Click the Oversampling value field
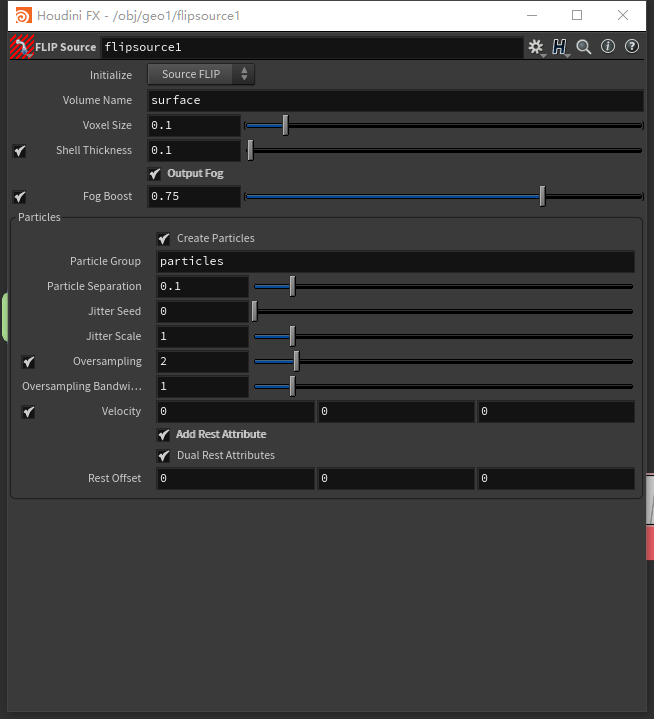The image size is (654, 719). [x=203, y=361]
